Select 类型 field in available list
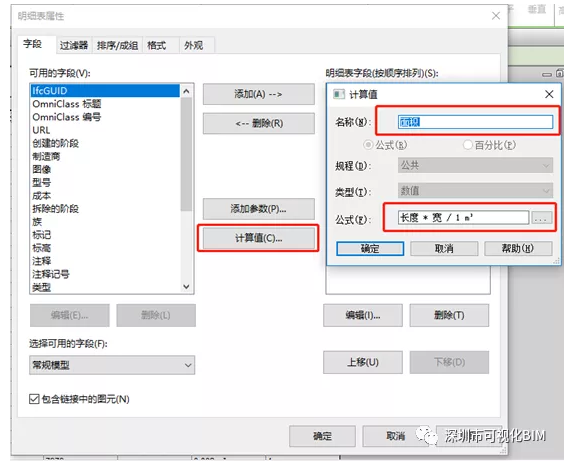The image size is (572, 468). pos(105,287)
